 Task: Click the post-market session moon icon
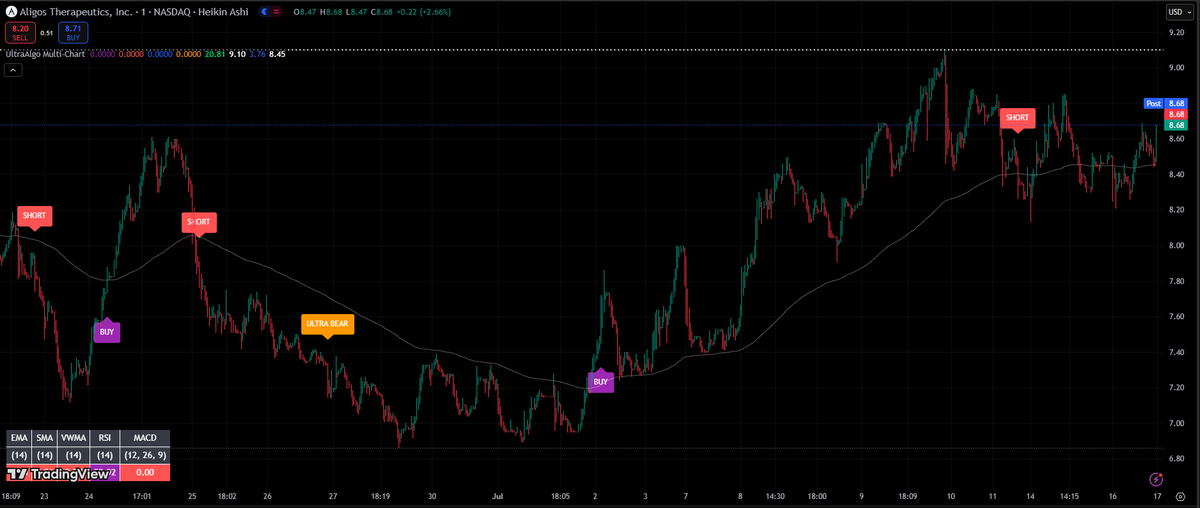(263, 12)
